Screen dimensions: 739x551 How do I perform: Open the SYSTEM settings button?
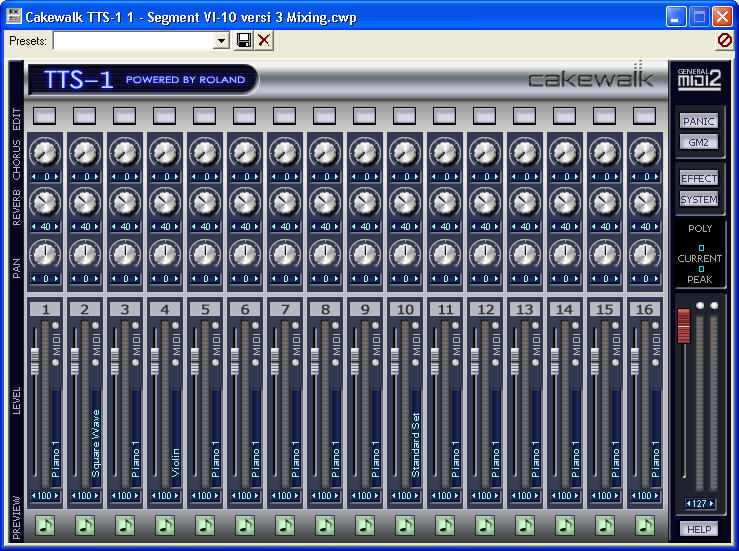(x=698, y=199)
